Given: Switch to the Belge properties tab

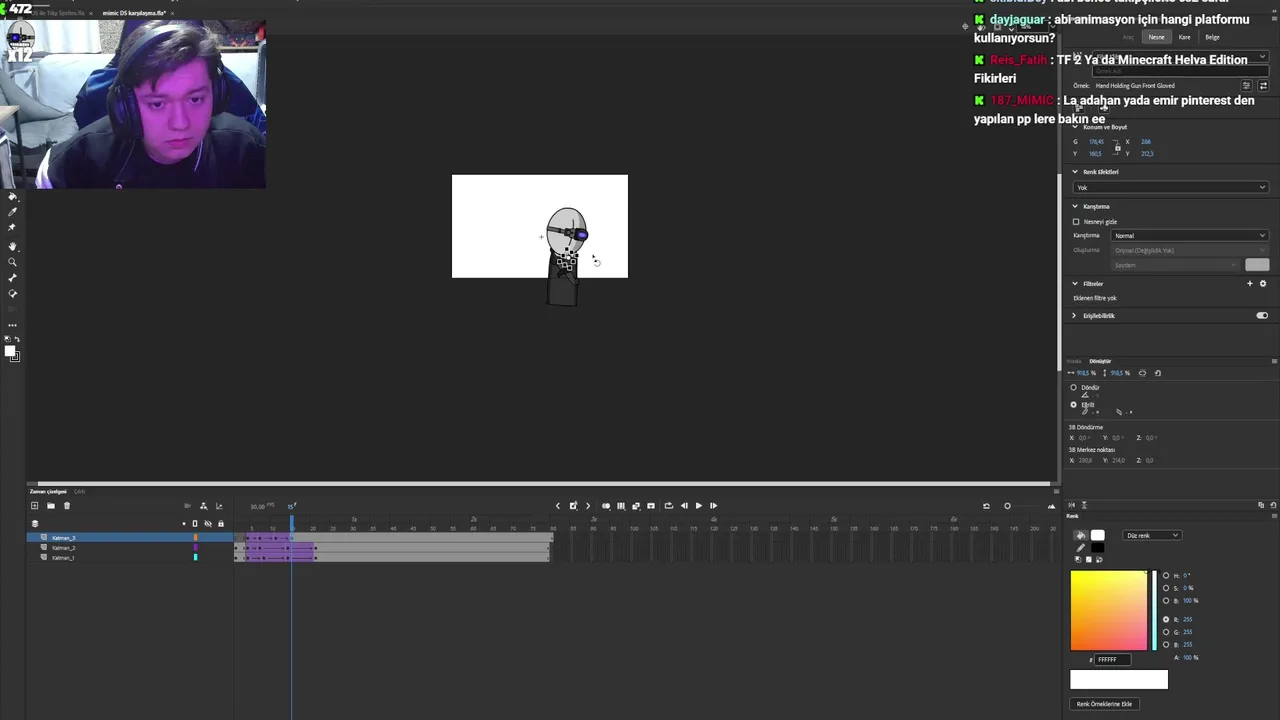Looking at the screenshot, I should coord(1212,37).
